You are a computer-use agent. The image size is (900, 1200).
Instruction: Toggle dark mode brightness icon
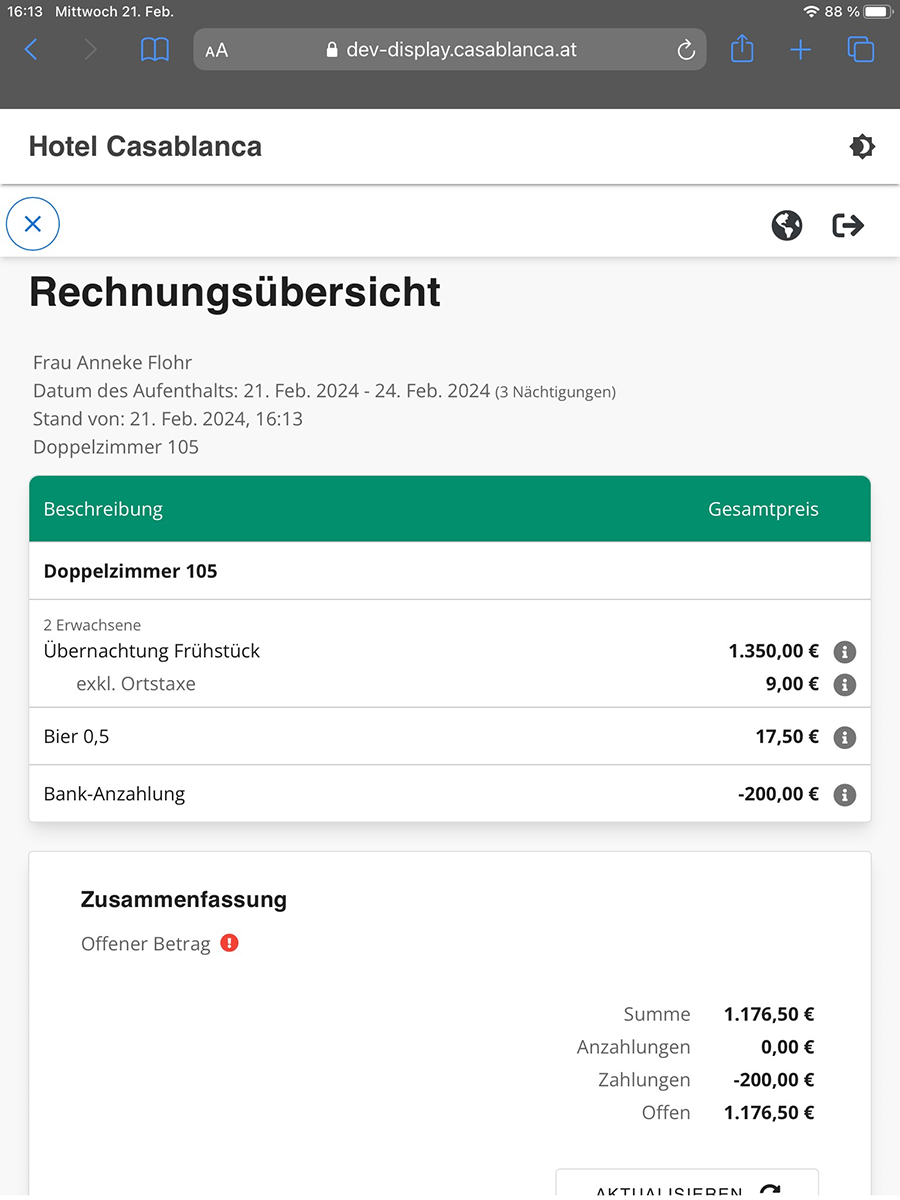click(x=861, y=147)
